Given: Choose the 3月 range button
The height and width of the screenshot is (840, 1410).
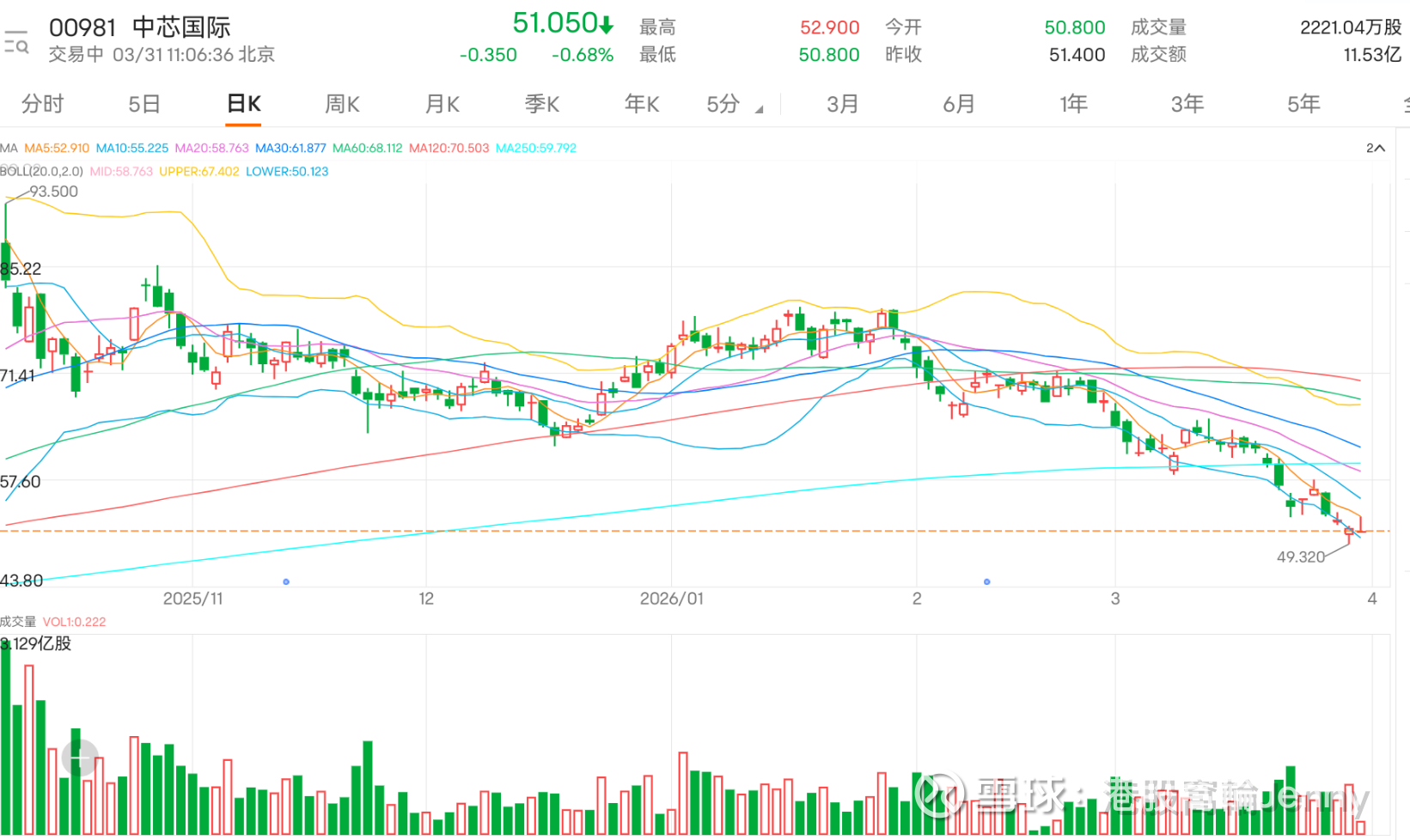Looking at the screenshot, I should (843, 104).
